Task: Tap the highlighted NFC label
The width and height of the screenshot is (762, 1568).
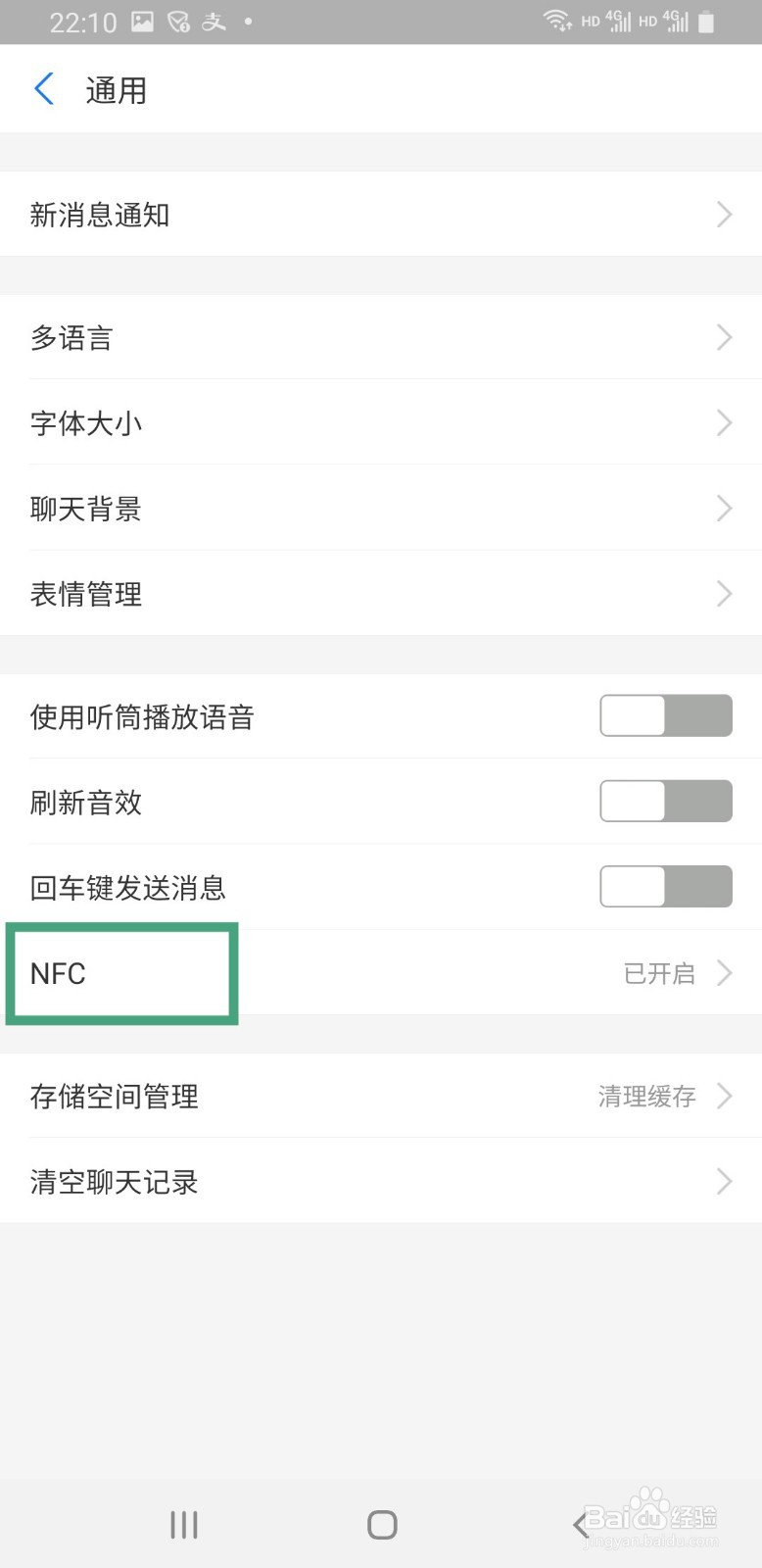Action: (59, 973)
